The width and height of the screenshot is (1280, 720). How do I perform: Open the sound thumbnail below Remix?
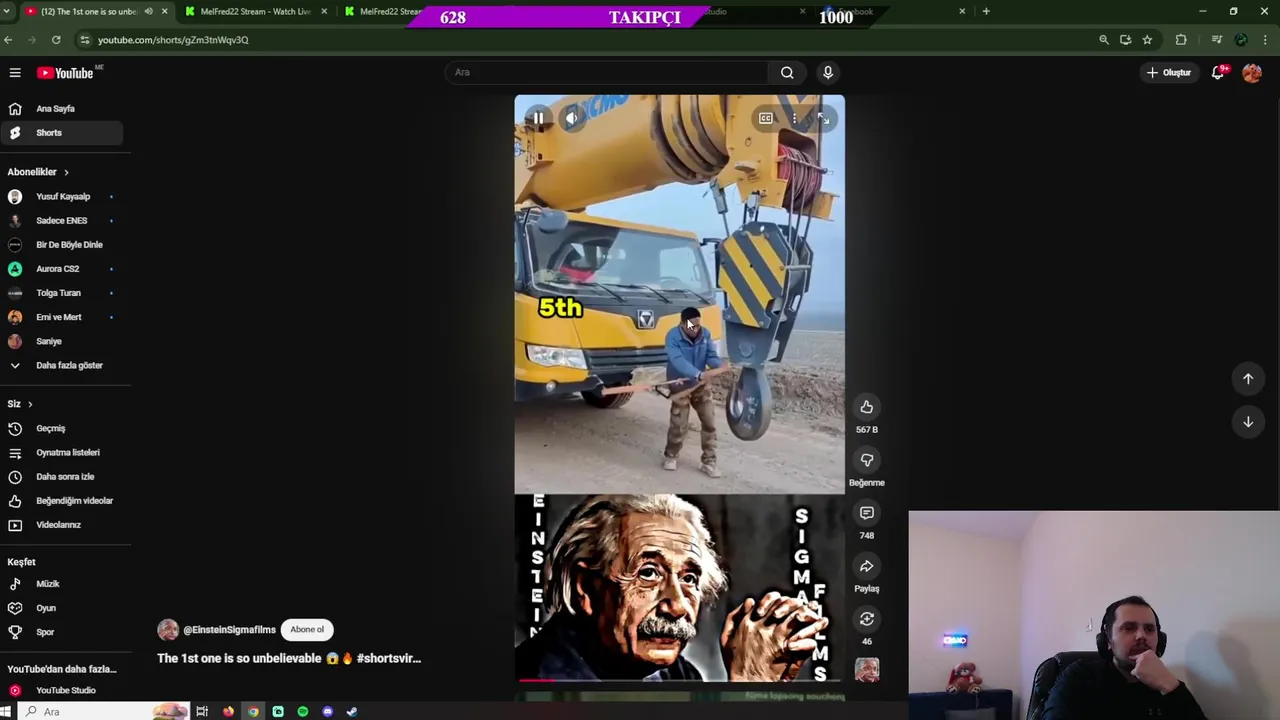coord(867,669)
